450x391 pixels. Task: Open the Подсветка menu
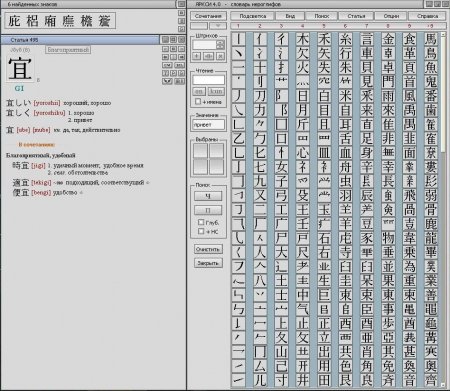point(252,16)
